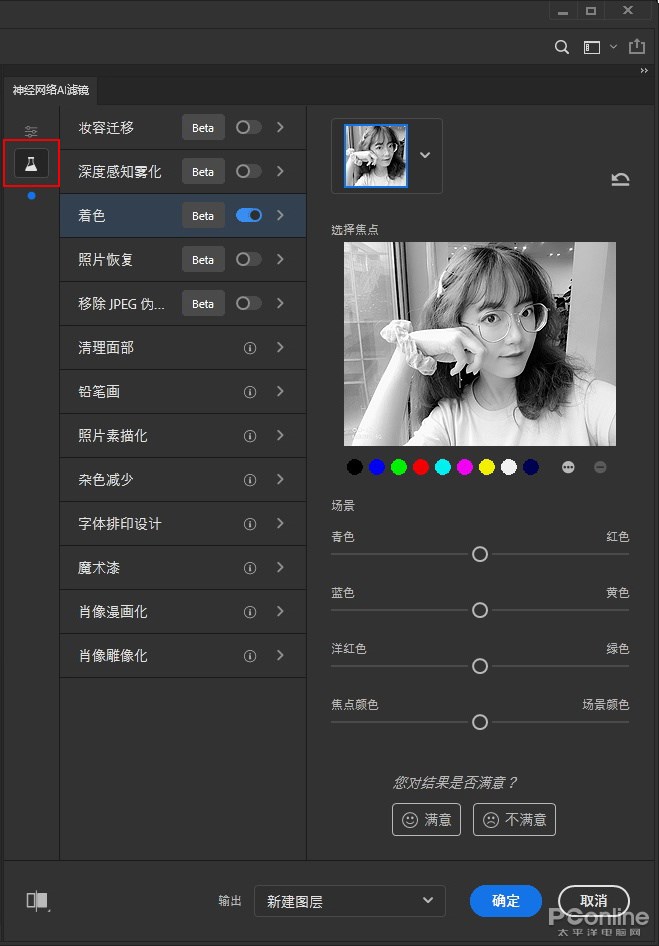Select the 杂色减少 filter row

click(183, 480)
